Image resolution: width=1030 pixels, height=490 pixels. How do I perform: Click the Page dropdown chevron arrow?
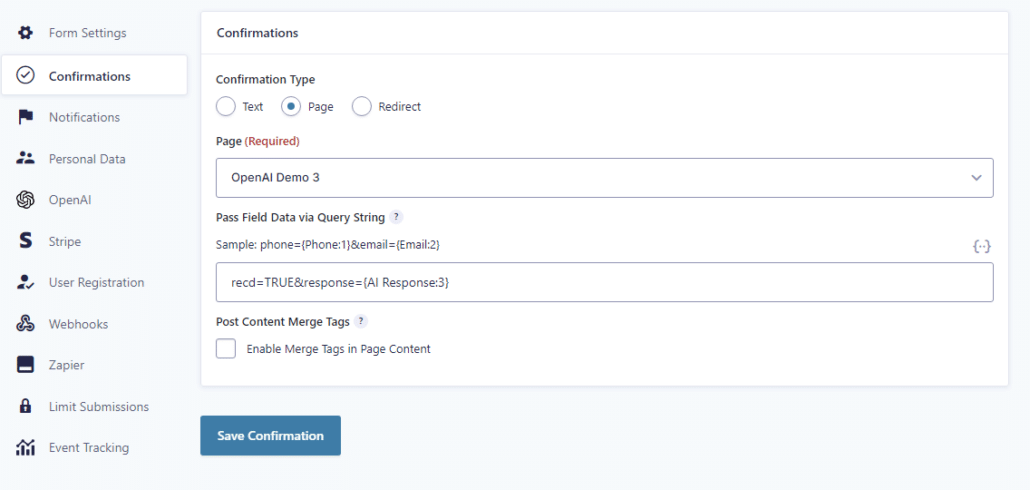click(976, 178)
